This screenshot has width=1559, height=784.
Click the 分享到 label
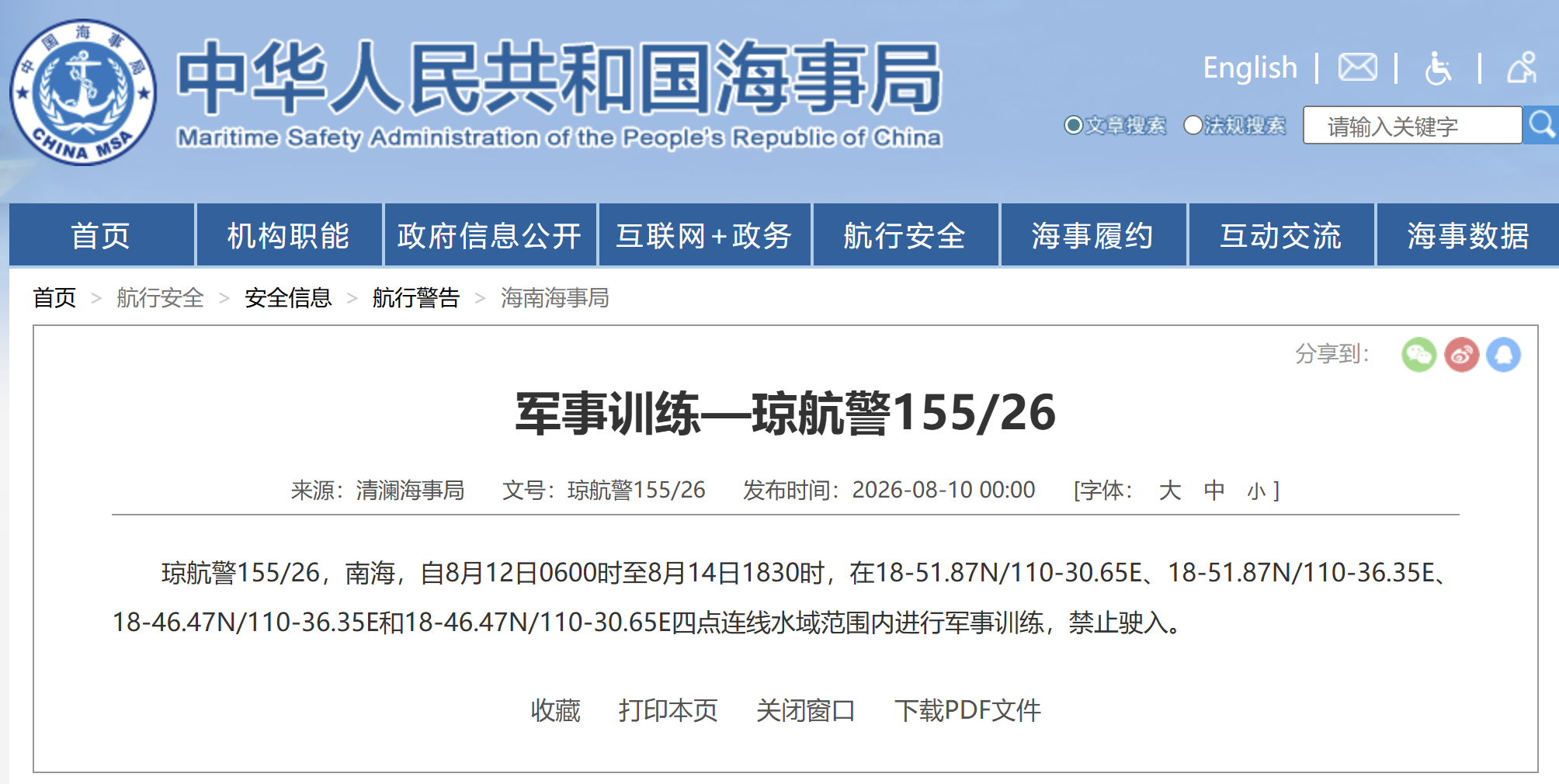point(1331,354)
